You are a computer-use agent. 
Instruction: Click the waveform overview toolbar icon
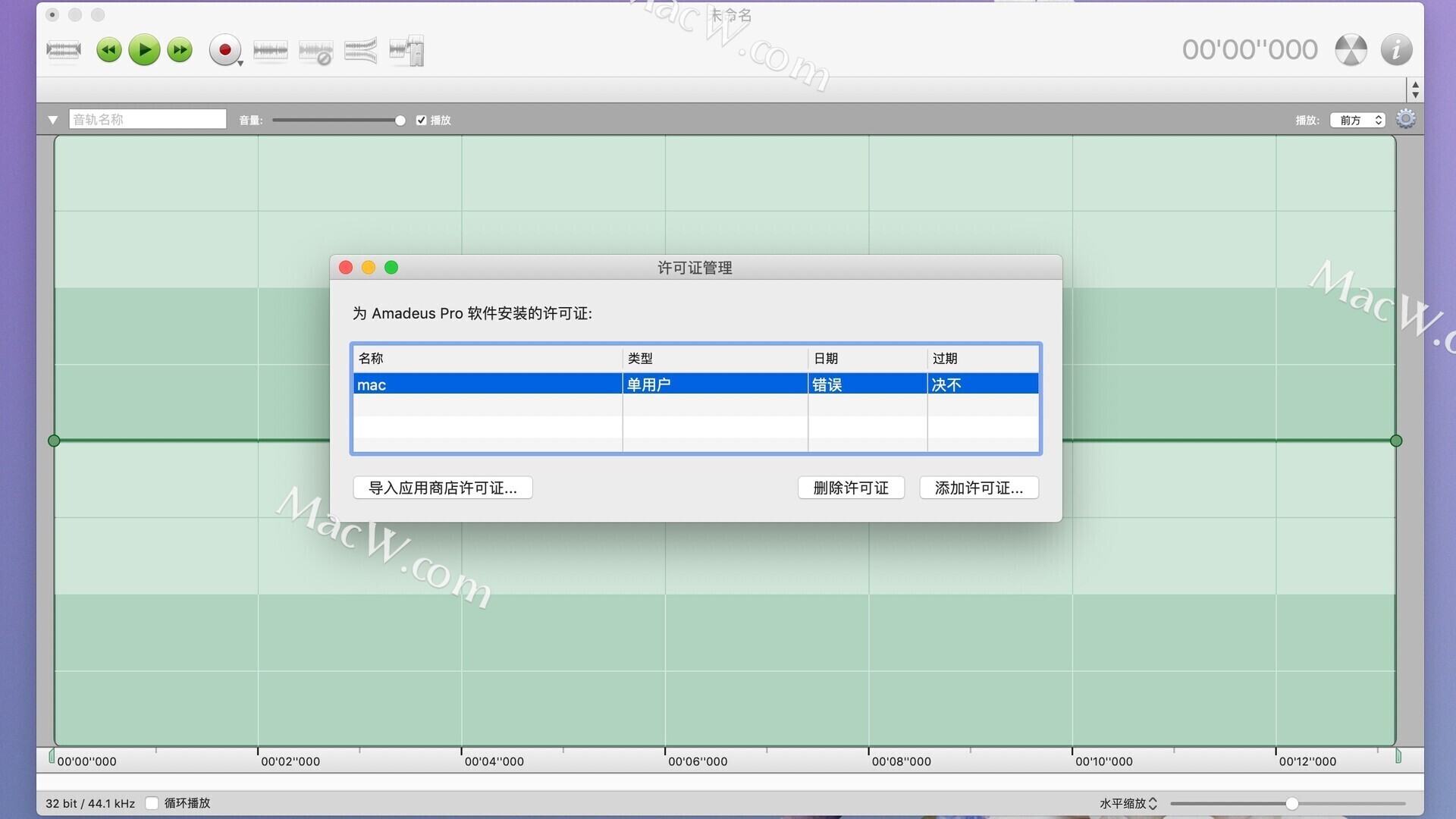pyautogui.click(x=64, y=50)
